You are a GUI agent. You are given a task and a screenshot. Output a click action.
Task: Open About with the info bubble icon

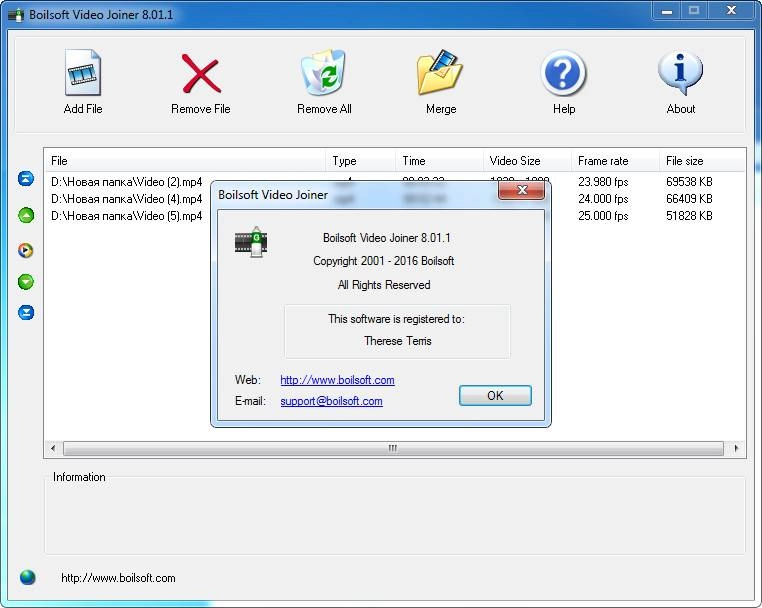click(680, 73)
